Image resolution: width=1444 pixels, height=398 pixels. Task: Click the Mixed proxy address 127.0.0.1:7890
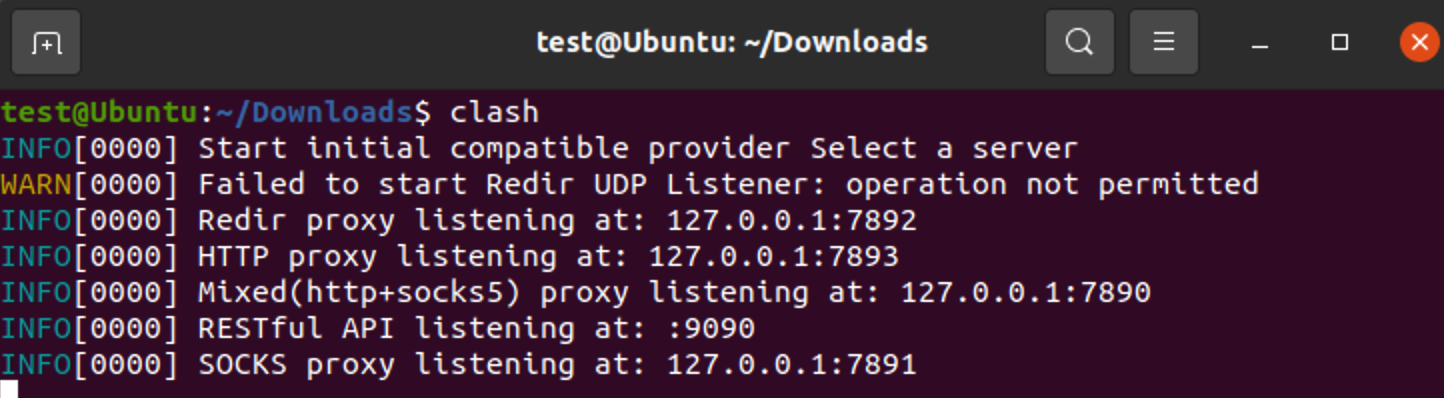[x=1026, y=292]
